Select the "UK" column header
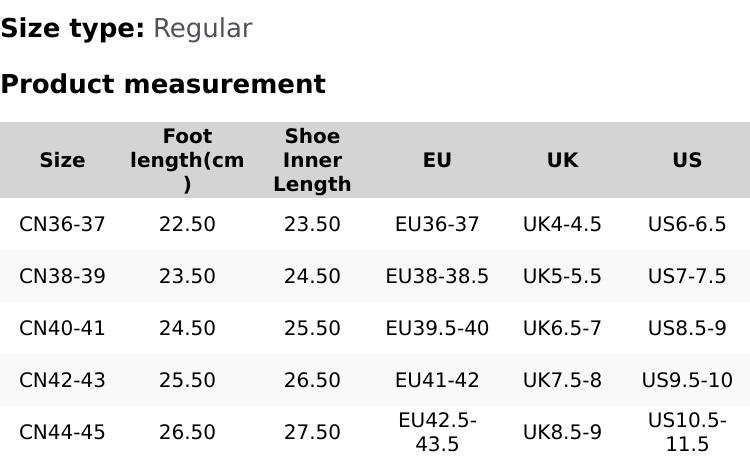750x458 pixels. pyautogui.click(x=562, y=160)
